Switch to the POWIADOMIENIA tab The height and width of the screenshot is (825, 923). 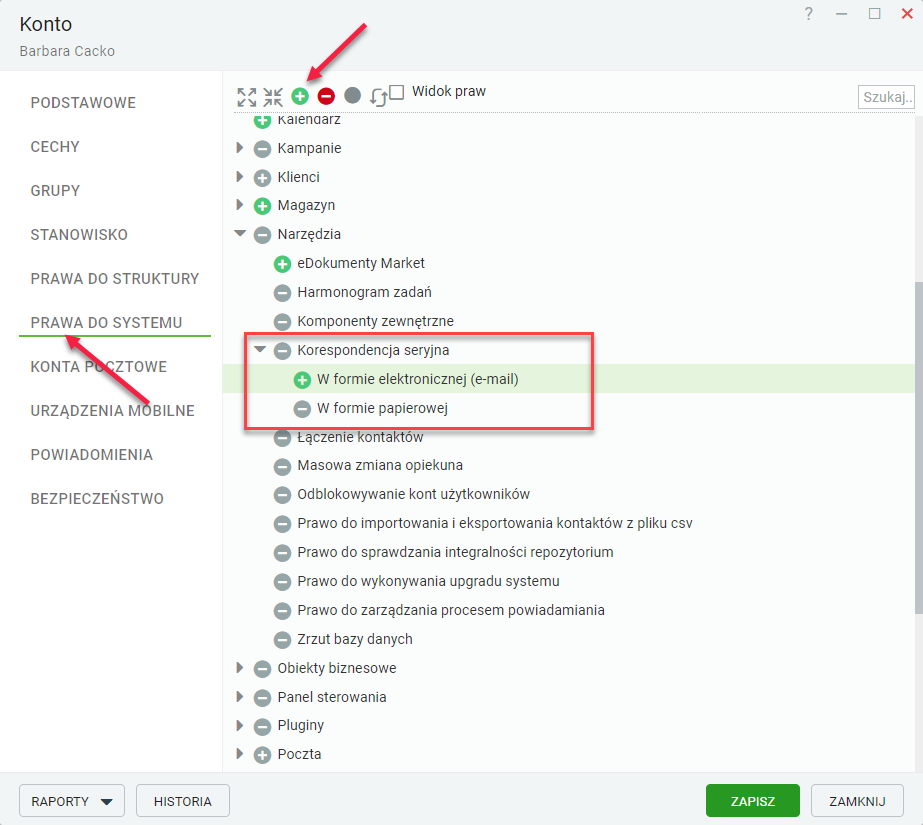coord(92,455)
